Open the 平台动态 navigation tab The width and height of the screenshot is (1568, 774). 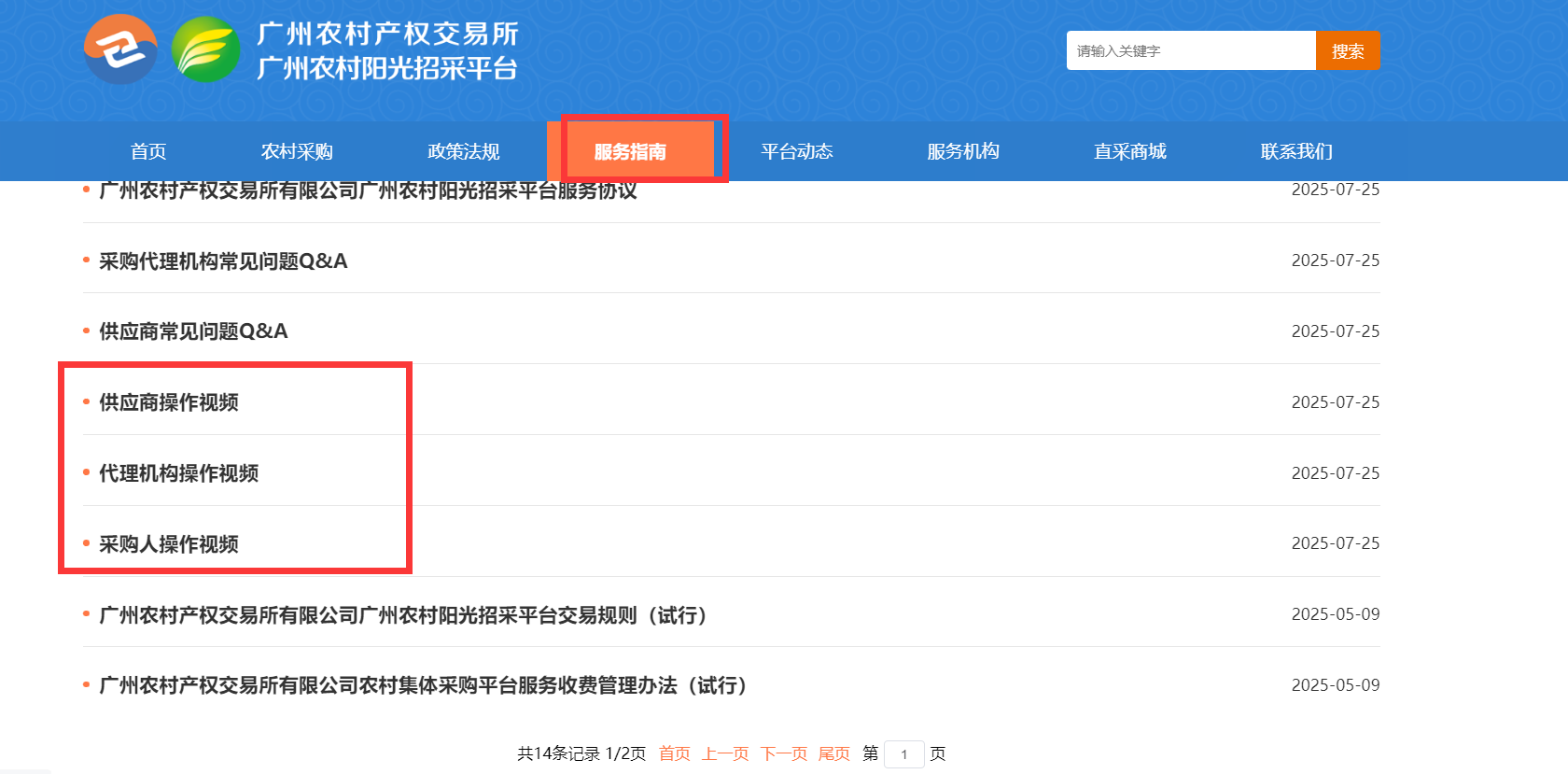[796, 151]
